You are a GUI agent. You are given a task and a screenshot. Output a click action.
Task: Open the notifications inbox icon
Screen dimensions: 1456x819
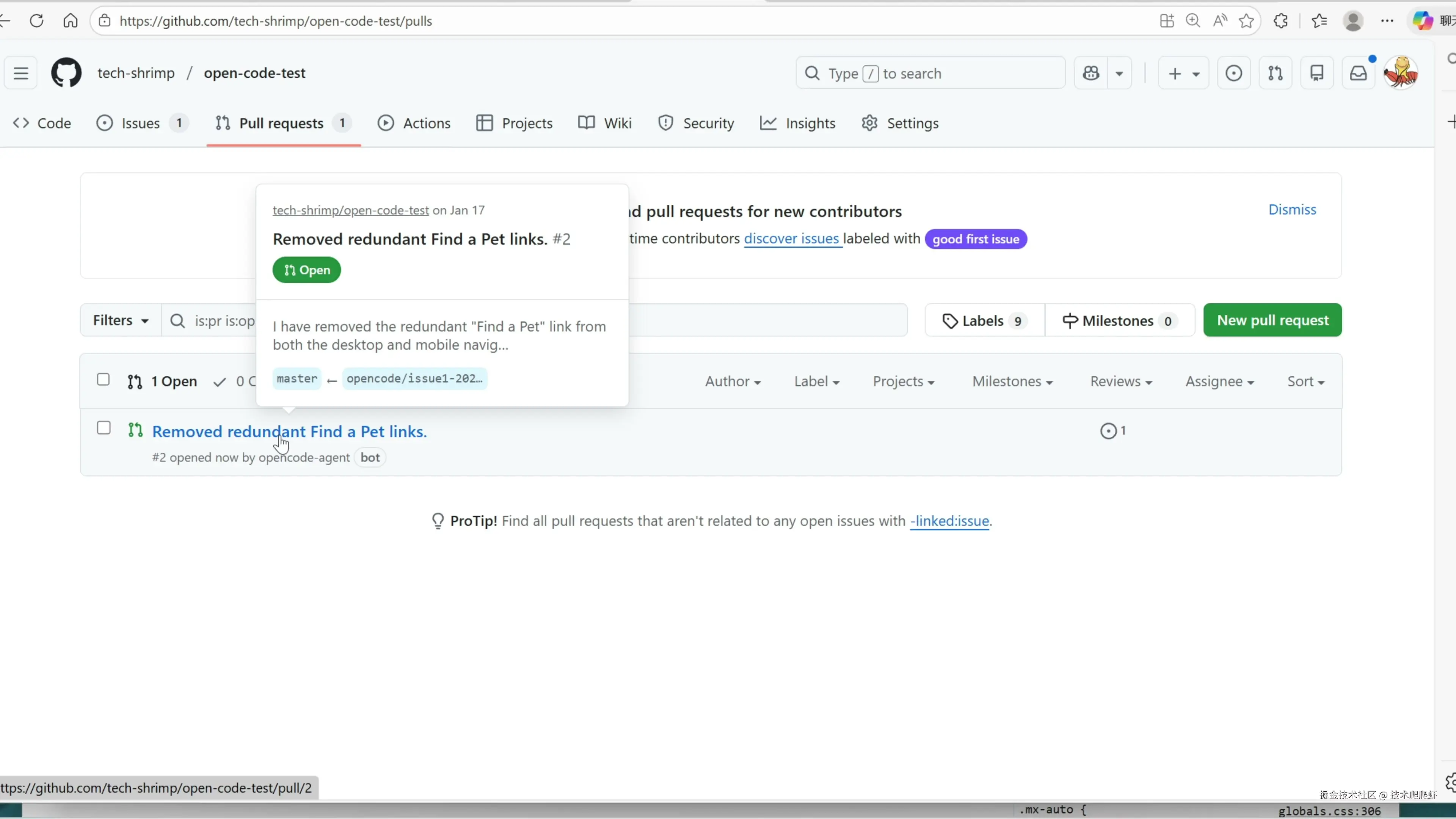pyautogui.click(x=1358, y=73)
